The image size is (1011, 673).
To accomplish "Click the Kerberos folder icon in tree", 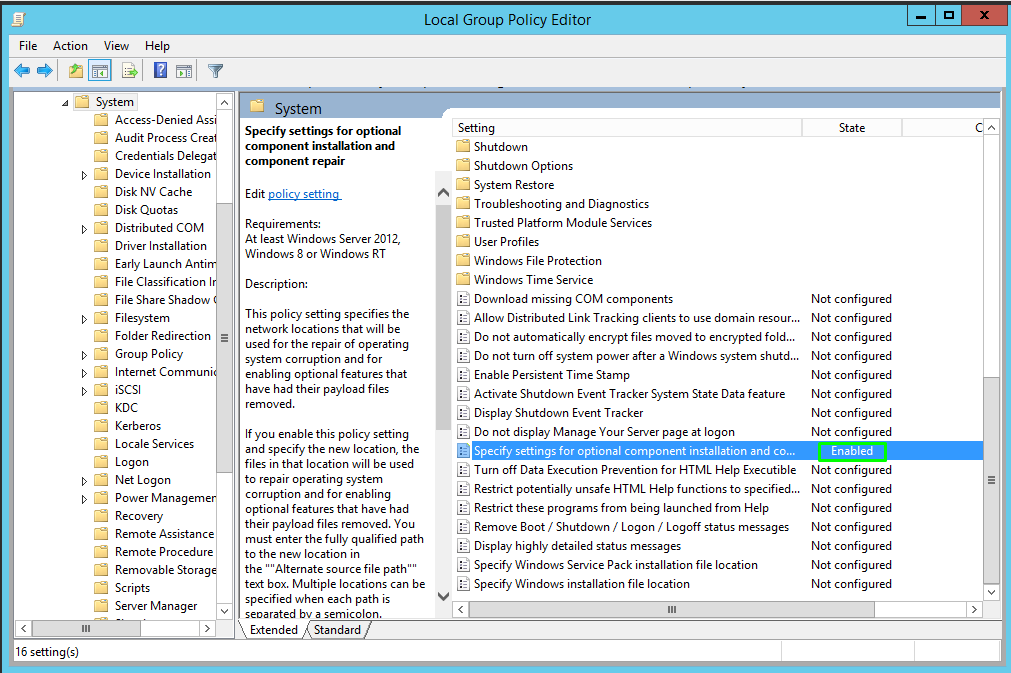I will click(101, 425).
